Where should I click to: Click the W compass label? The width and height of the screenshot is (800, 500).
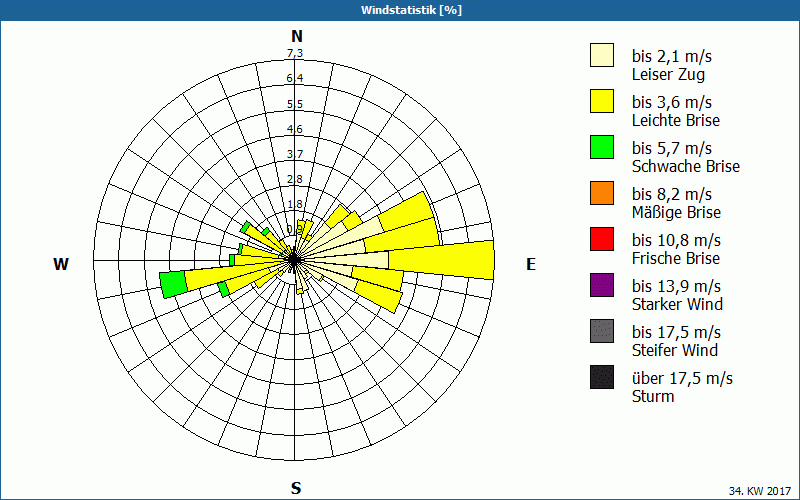point(61,264)
